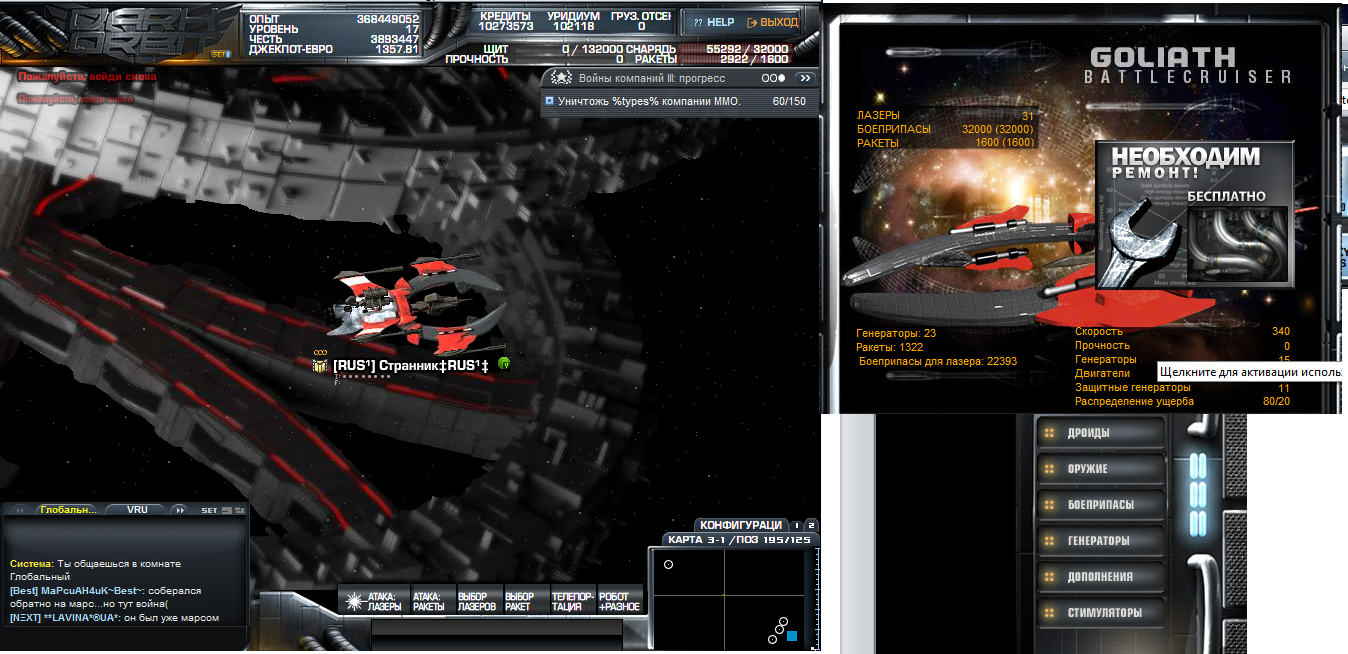Open the ДРОИДЫ equipment menu
This screenshot has height=654, width=1348.
1102,434
